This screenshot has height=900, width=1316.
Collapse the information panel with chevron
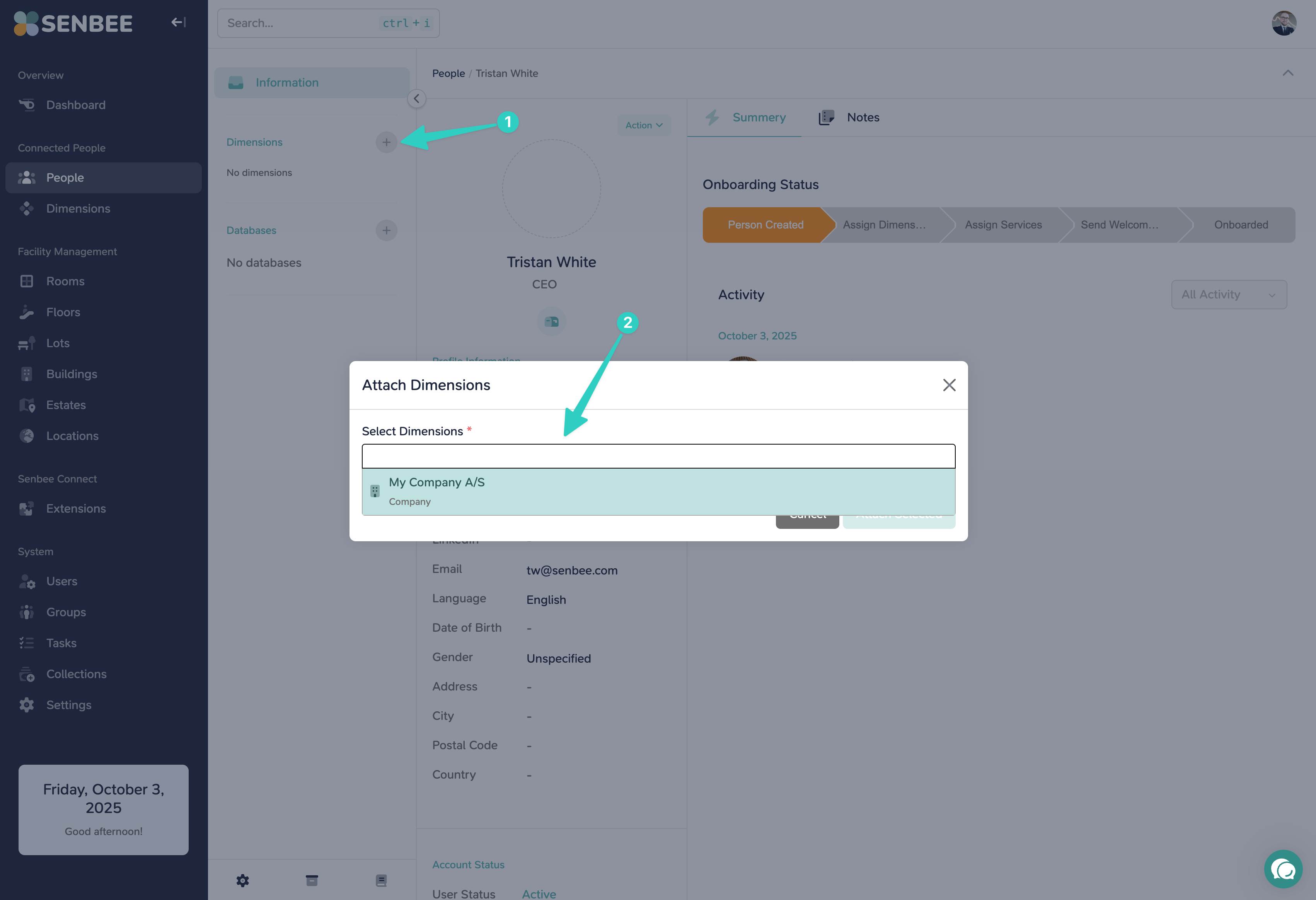416,99
